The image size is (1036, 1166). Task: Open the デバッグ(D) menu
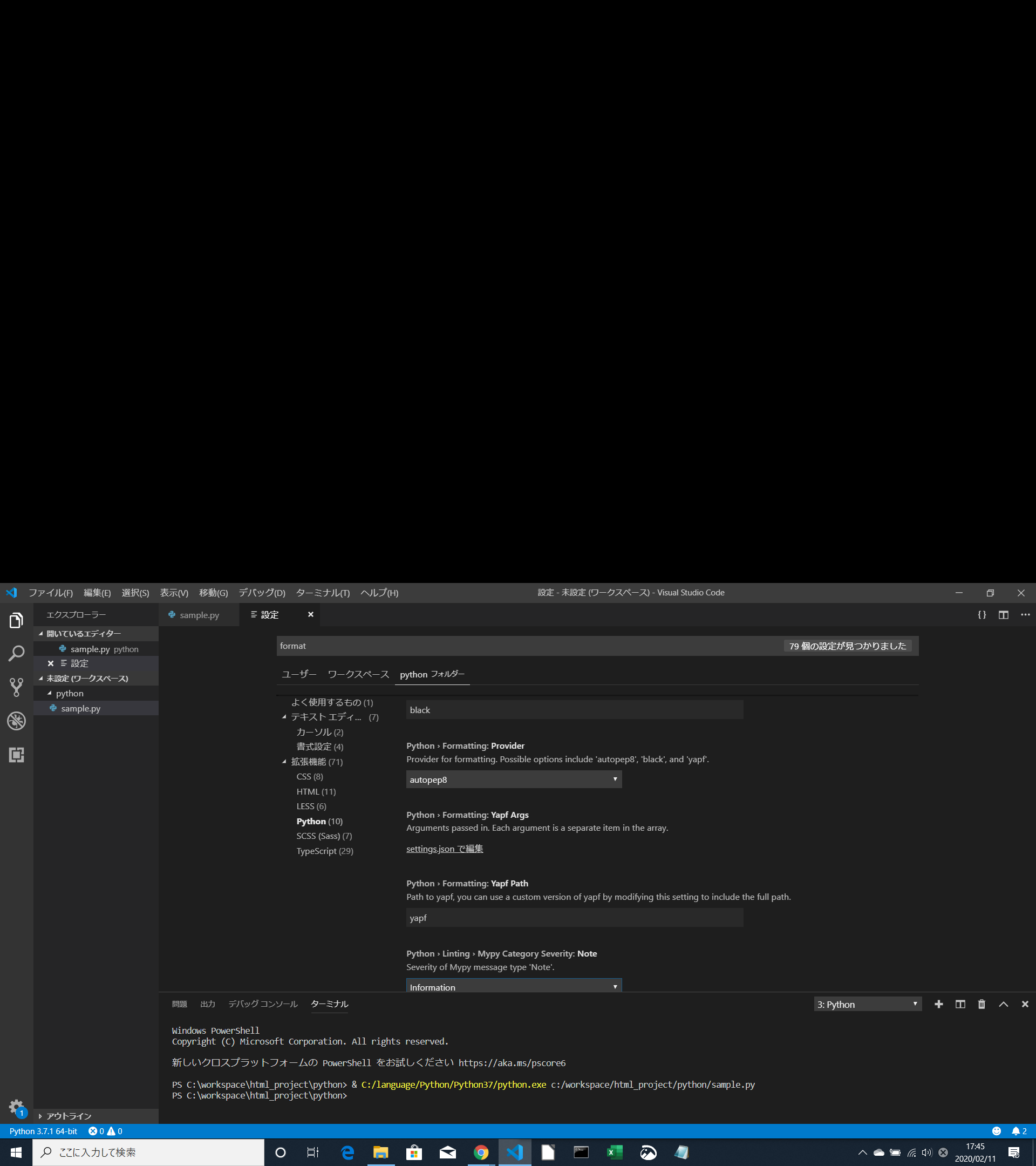click(x=262, y=593)
